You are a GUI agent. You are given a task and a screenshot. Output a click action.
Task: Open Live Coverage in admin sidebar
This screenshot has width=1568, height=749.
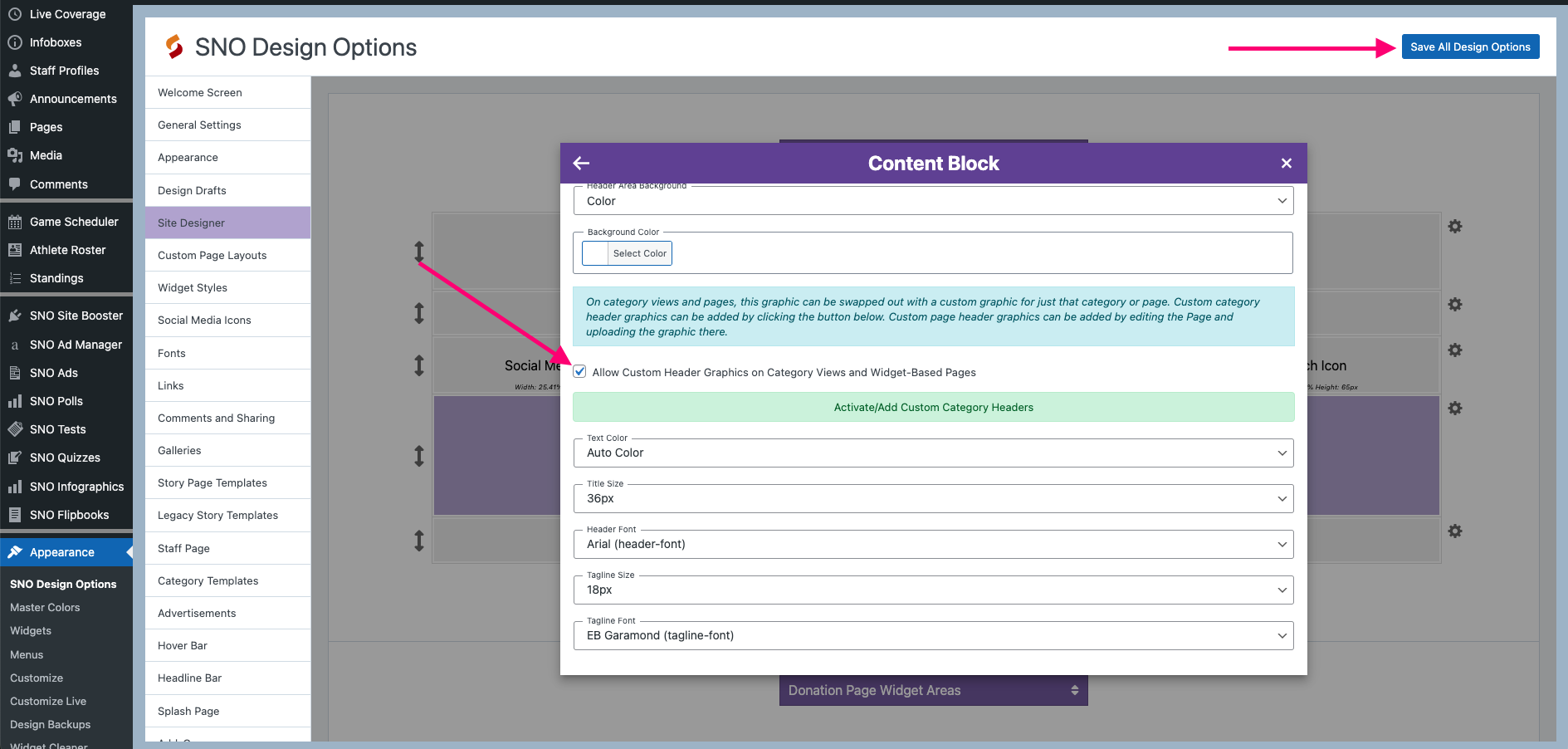tap(66, 14)
